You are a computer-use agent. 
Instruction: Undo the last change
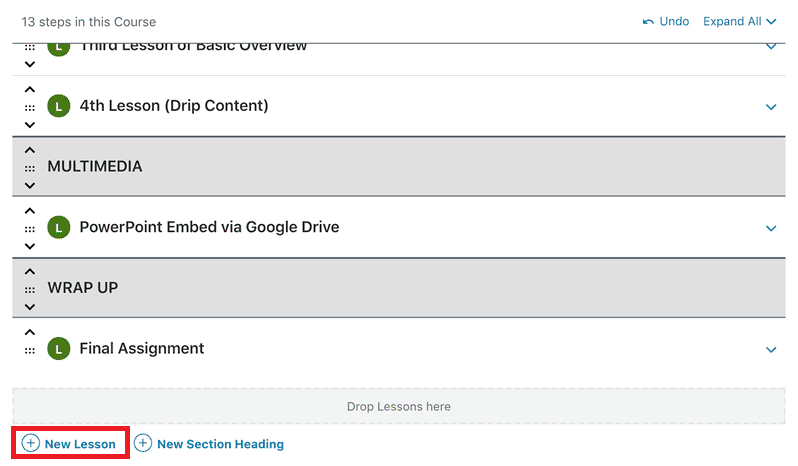tap(666, 21)
